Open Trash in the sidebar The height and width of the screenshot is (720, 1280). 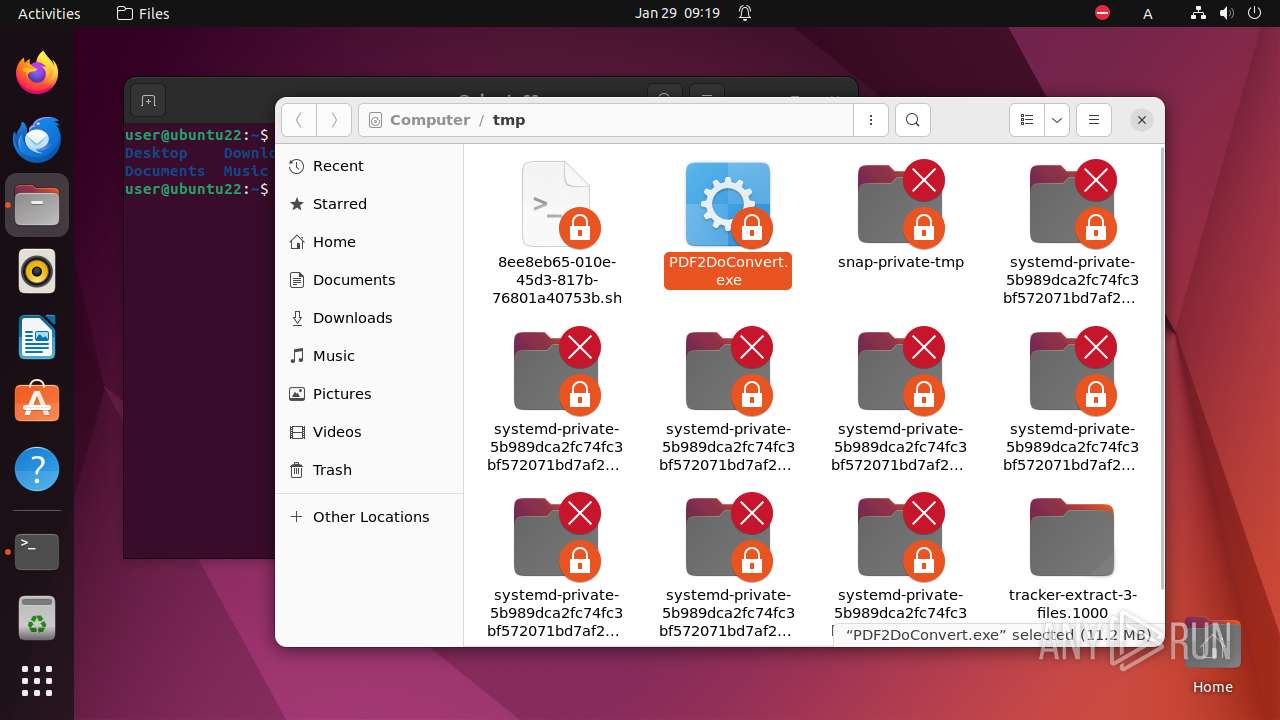point(369,470)
